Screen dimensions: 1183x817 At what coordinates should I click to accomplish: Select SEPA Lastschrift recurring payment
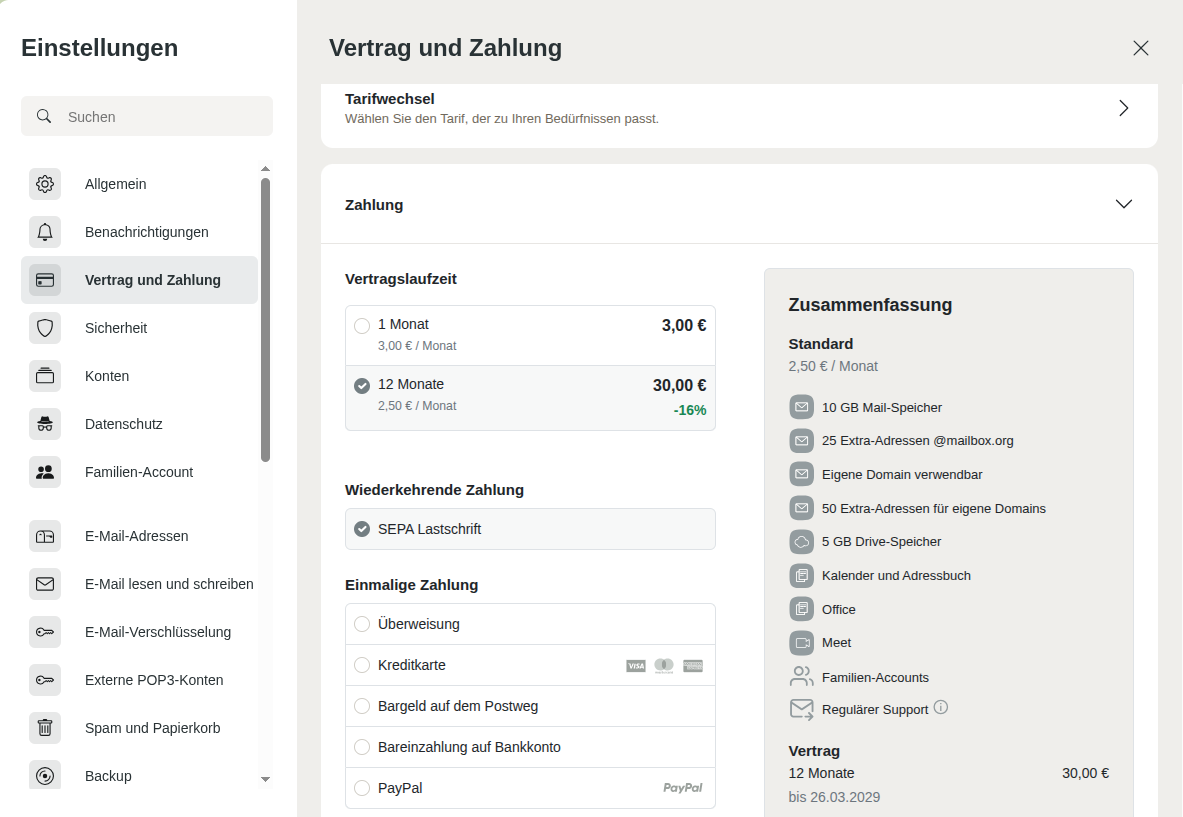point(362,529)
